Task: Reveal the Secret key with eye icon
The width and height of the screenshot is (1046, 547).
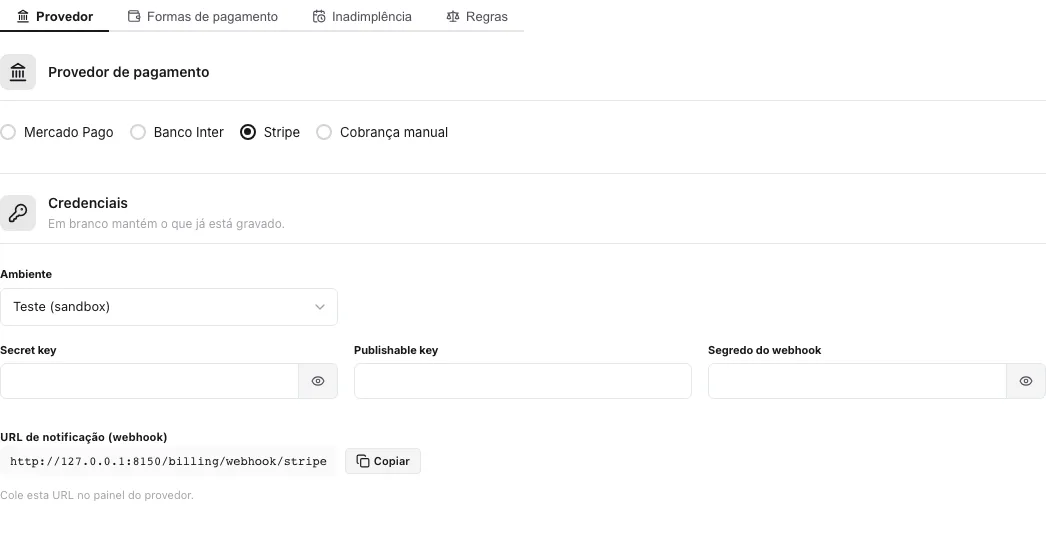Action: pos(318,381)
